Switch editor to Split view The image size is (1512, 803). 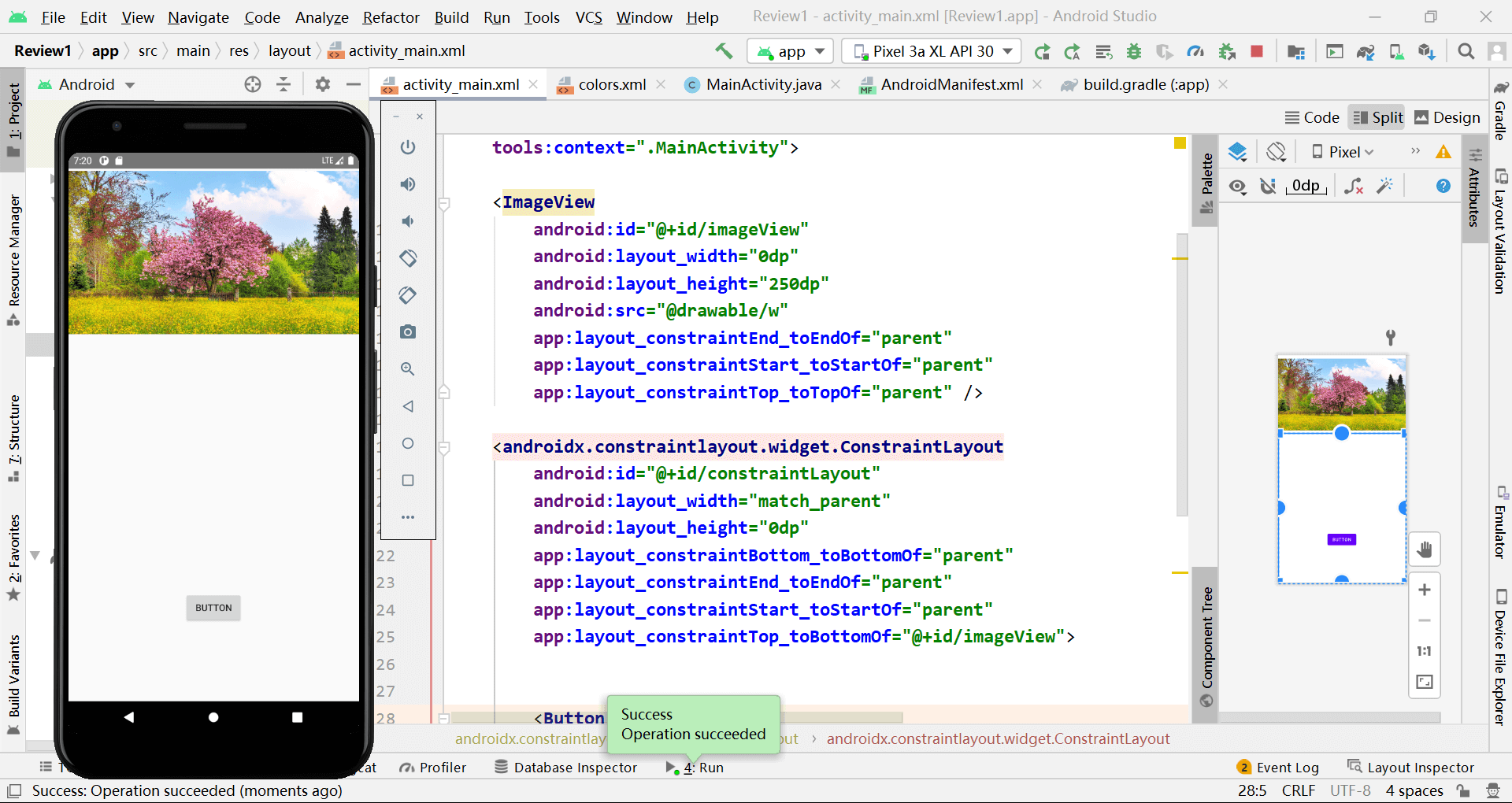[x=1377, y=117]
